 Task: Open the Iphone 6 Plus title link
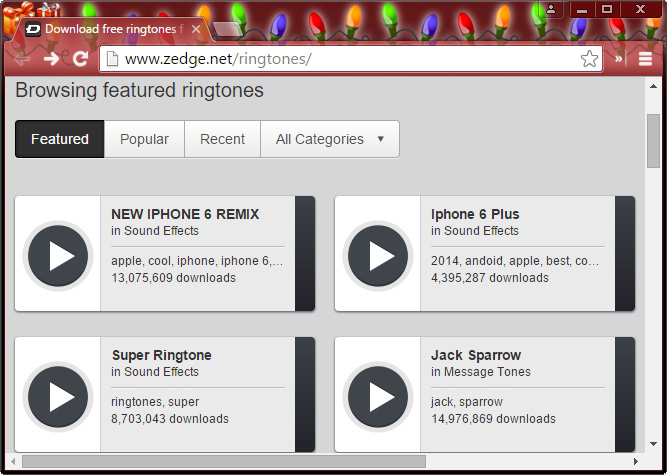[475, 214]
